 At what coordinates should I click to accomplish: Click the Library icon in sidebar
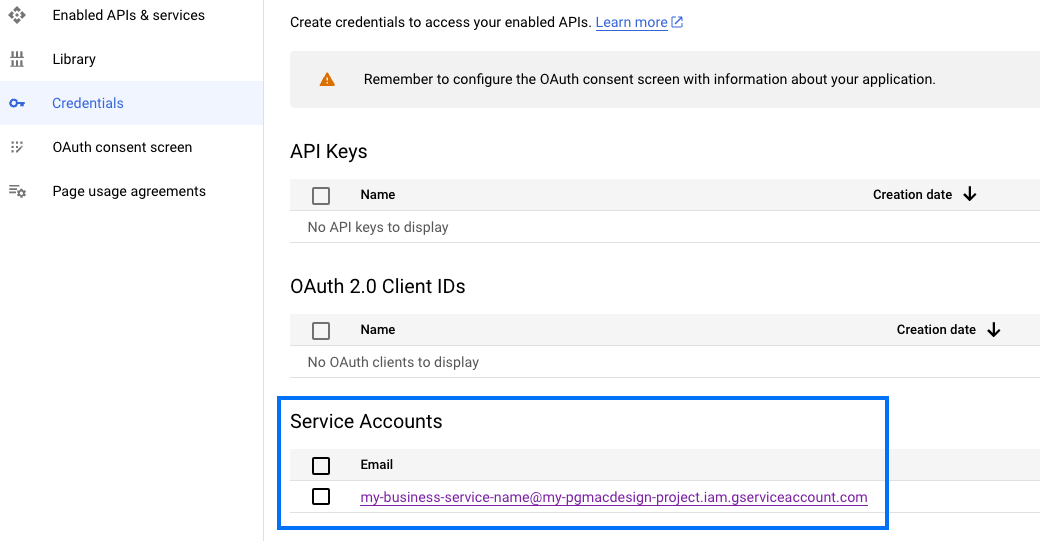click(16, 59)
